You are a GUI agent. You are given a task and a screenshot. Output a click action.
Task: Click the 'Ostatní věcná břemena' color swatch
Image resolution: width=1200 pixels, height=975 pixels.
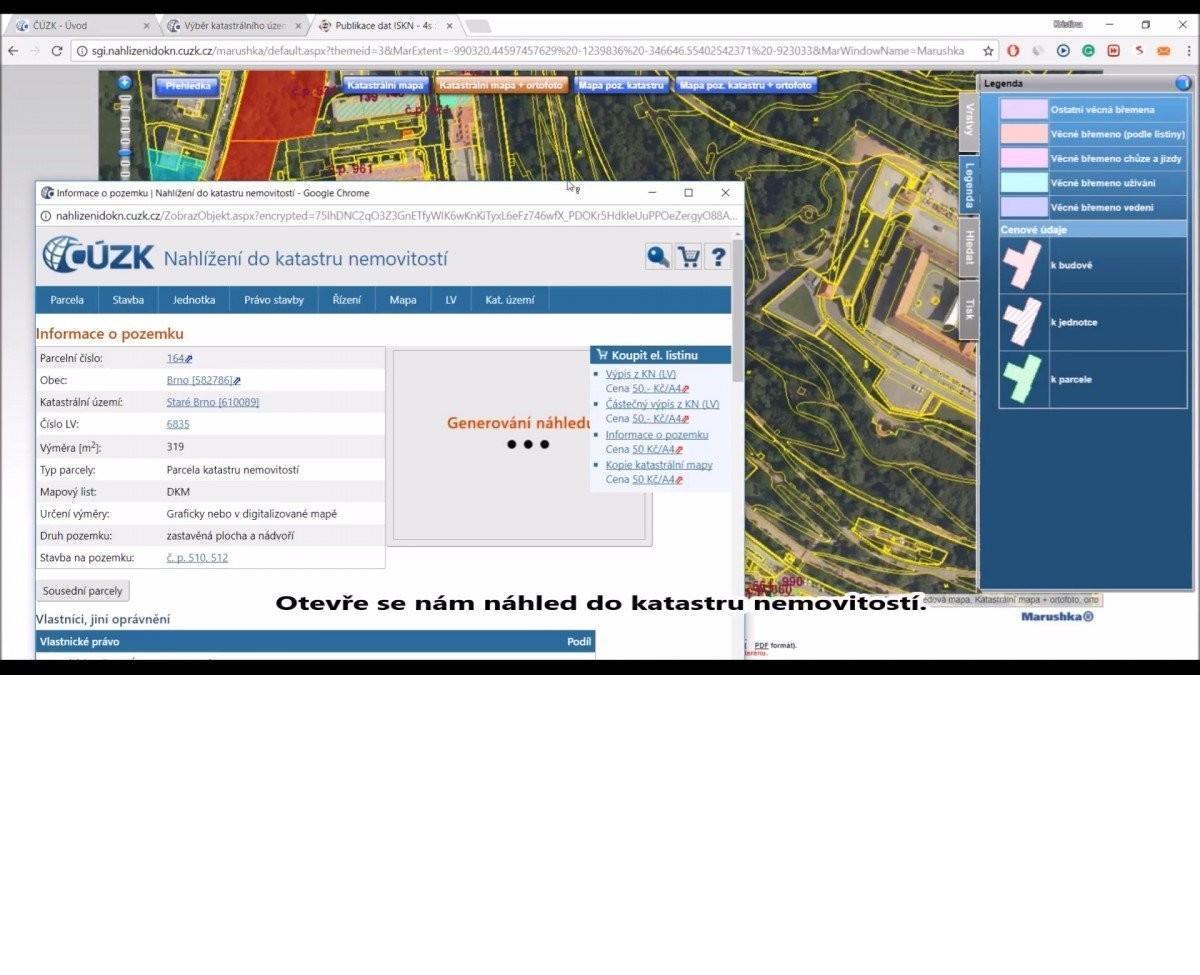(x=1024, y=109)
